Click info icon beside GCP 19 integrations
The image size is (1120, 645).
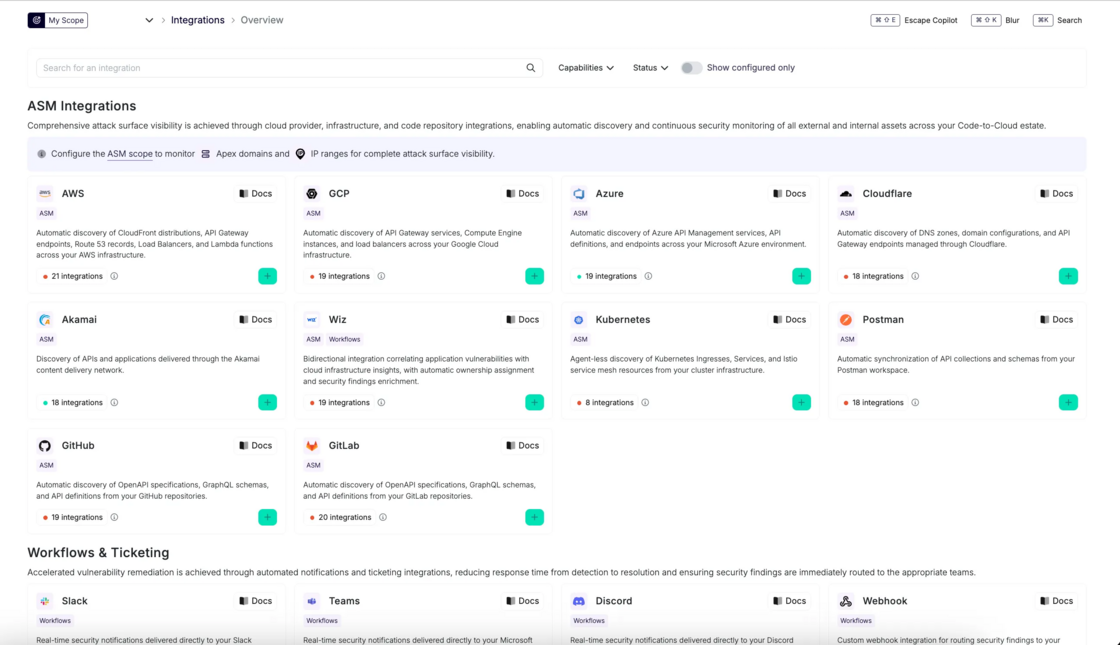coord(381,276)
